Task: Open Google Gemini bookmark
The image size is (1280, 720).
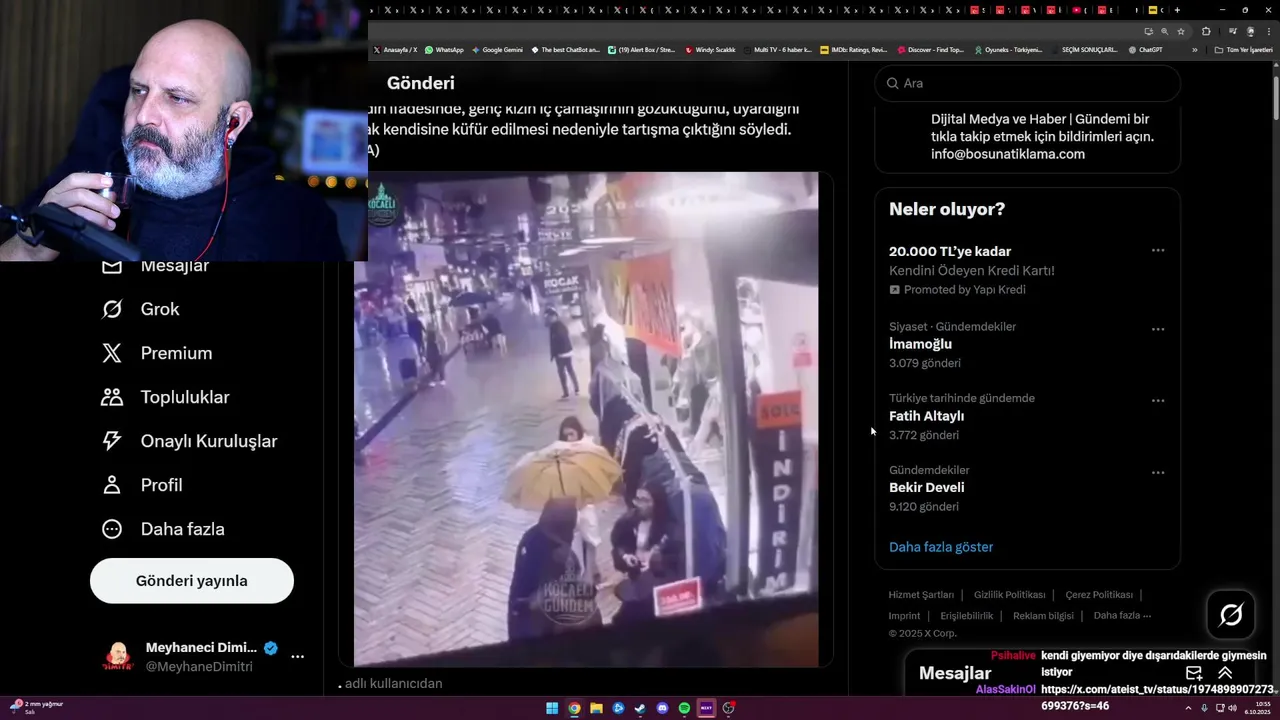Action: click(497, 49)
